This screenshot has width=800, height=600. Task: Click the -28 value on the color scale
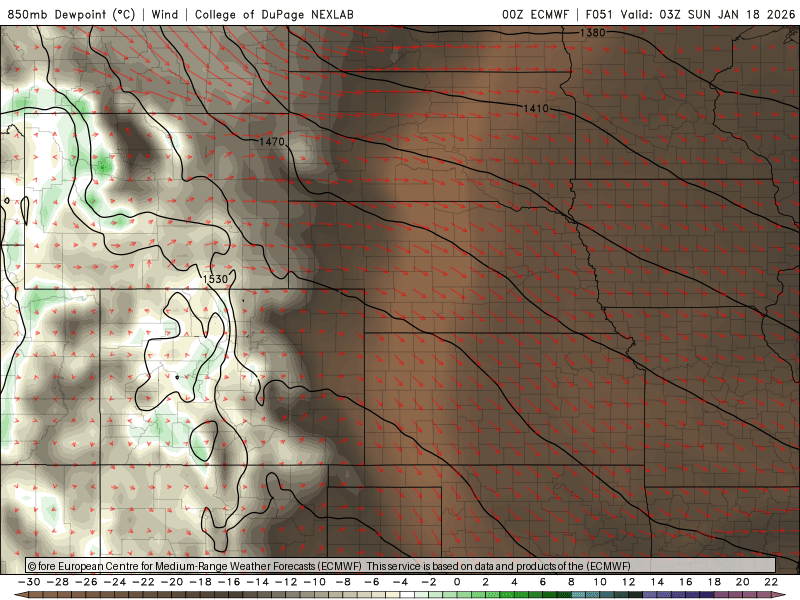click(x=58, y=582)
